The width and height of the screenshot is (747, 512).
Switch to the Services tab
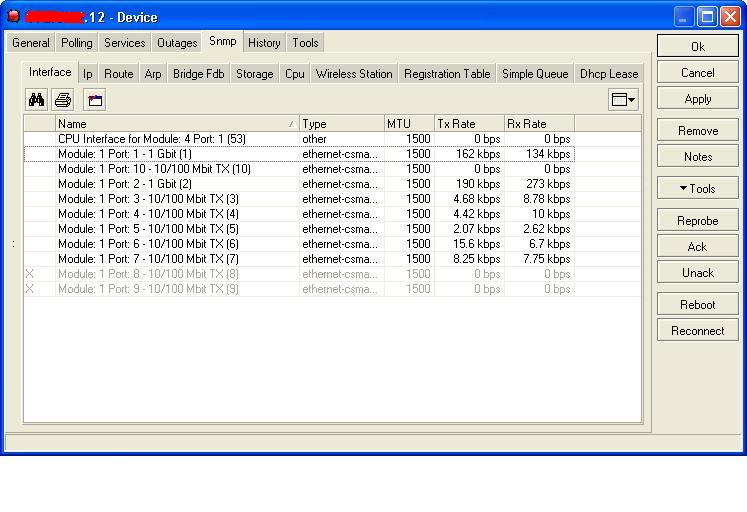124,43
